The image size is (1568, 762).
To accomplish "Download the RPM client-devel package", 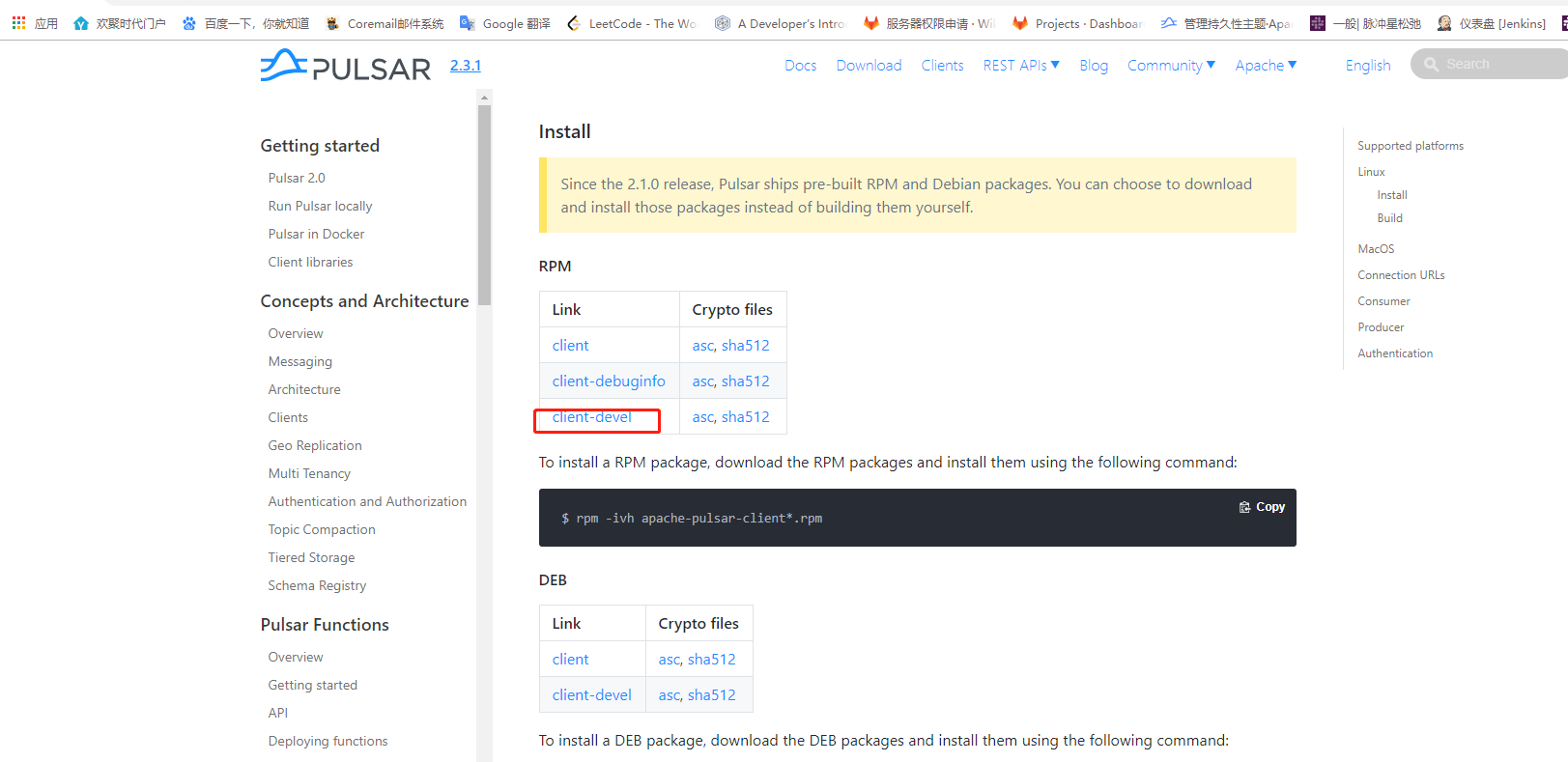I will 592,416.
